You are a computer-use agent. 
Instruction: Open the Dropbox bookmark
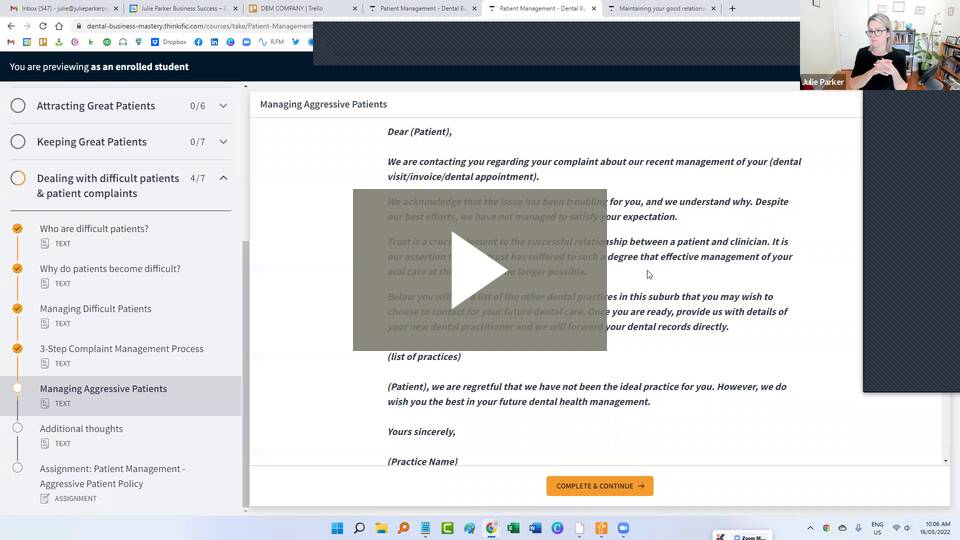[x=168, y=42]
